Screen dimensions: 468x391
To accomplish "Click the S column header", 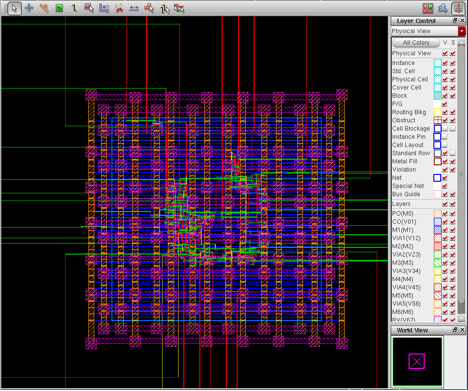I will click(x=453, y=43).
